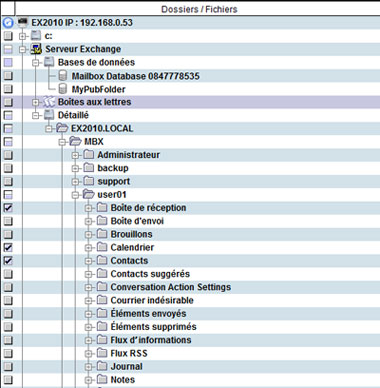Expand the support mailbox node
This screenshot has width=380, height=388.
click(75, 182)
